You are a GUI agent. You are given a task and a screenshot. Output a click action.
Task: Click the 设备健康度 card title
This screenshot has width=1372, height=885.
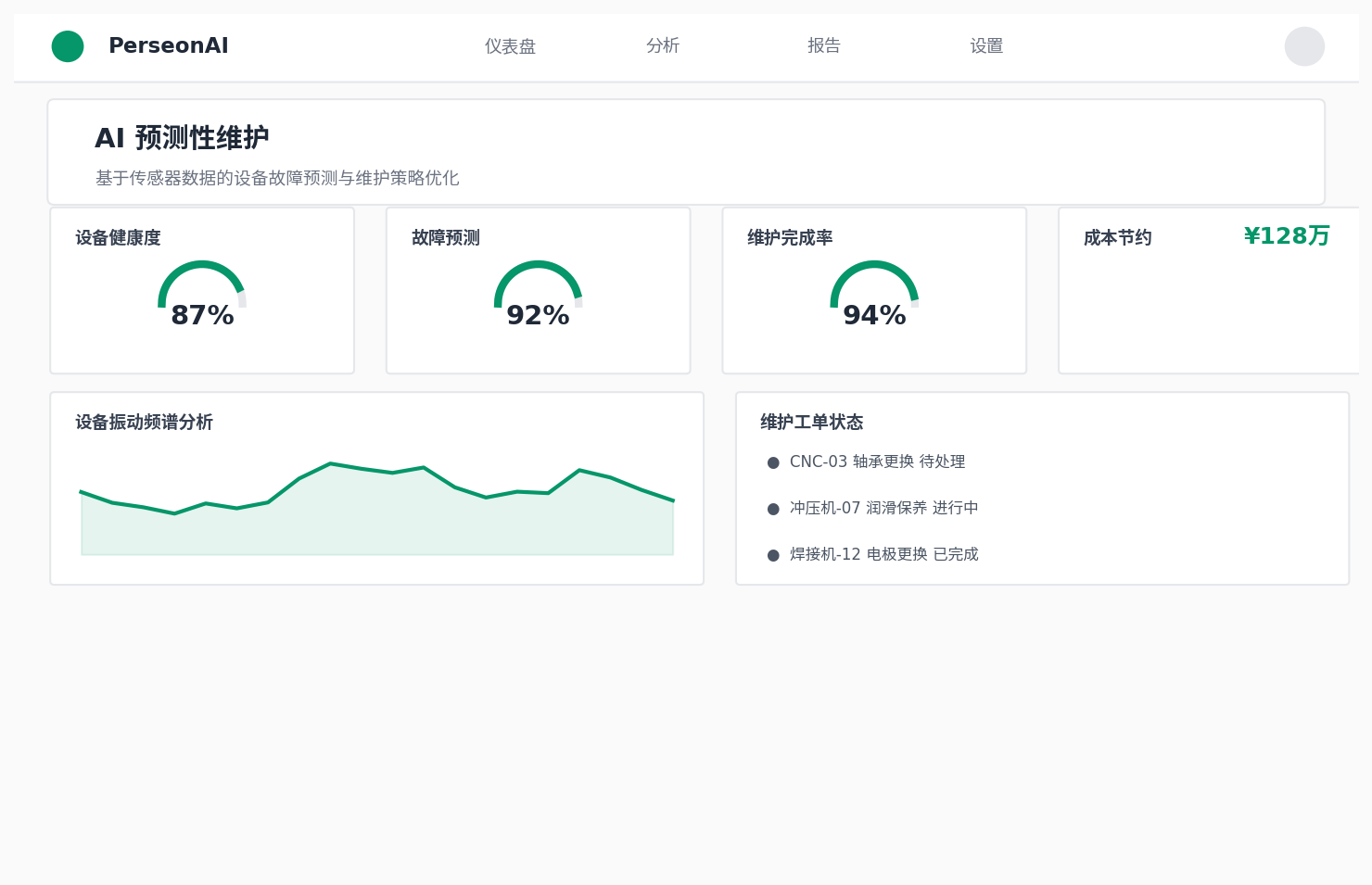118,238
